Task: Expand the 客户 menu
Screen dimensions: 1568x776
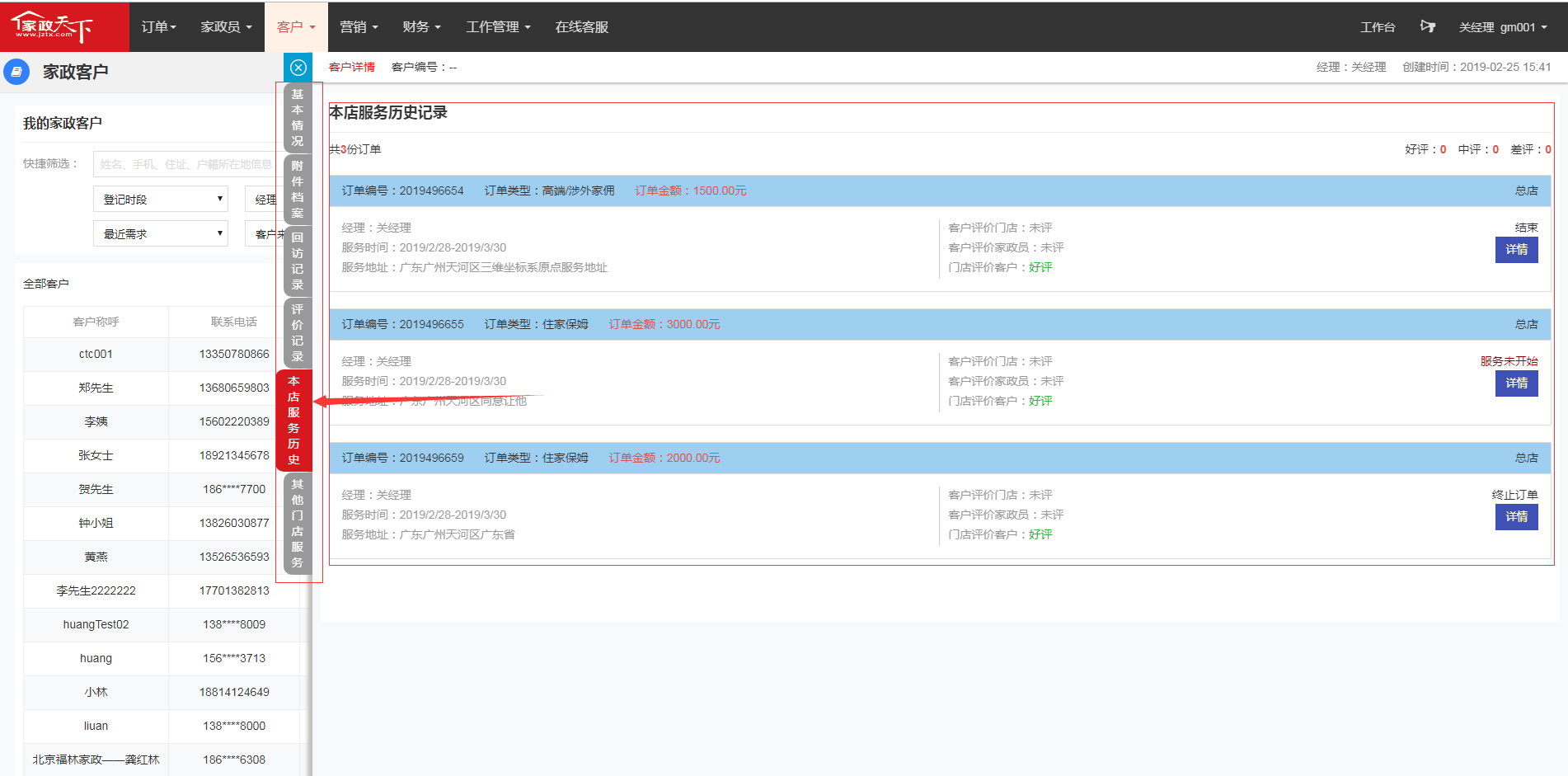Action: pyautogui.click(x=296, y=26)
